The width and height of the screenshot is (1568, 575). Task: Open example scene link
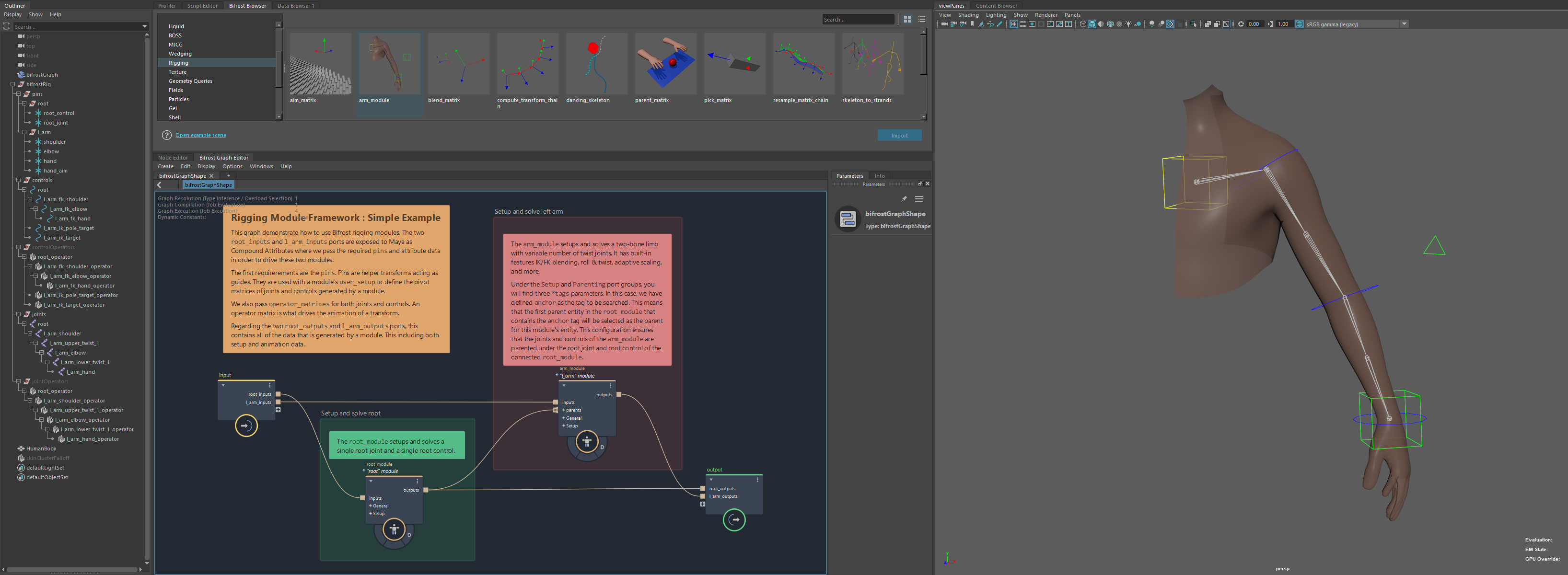point(200,135)
